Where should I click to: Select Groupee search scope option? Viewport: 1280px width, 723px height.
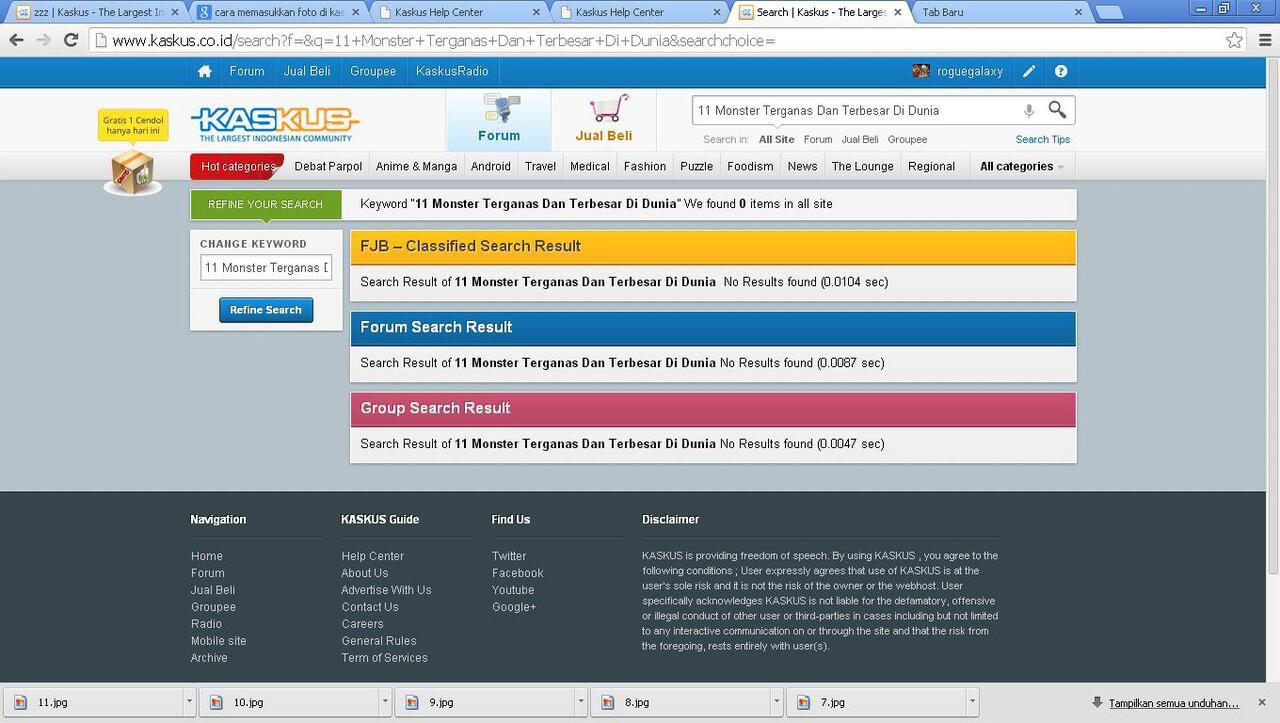pos(908,140)
